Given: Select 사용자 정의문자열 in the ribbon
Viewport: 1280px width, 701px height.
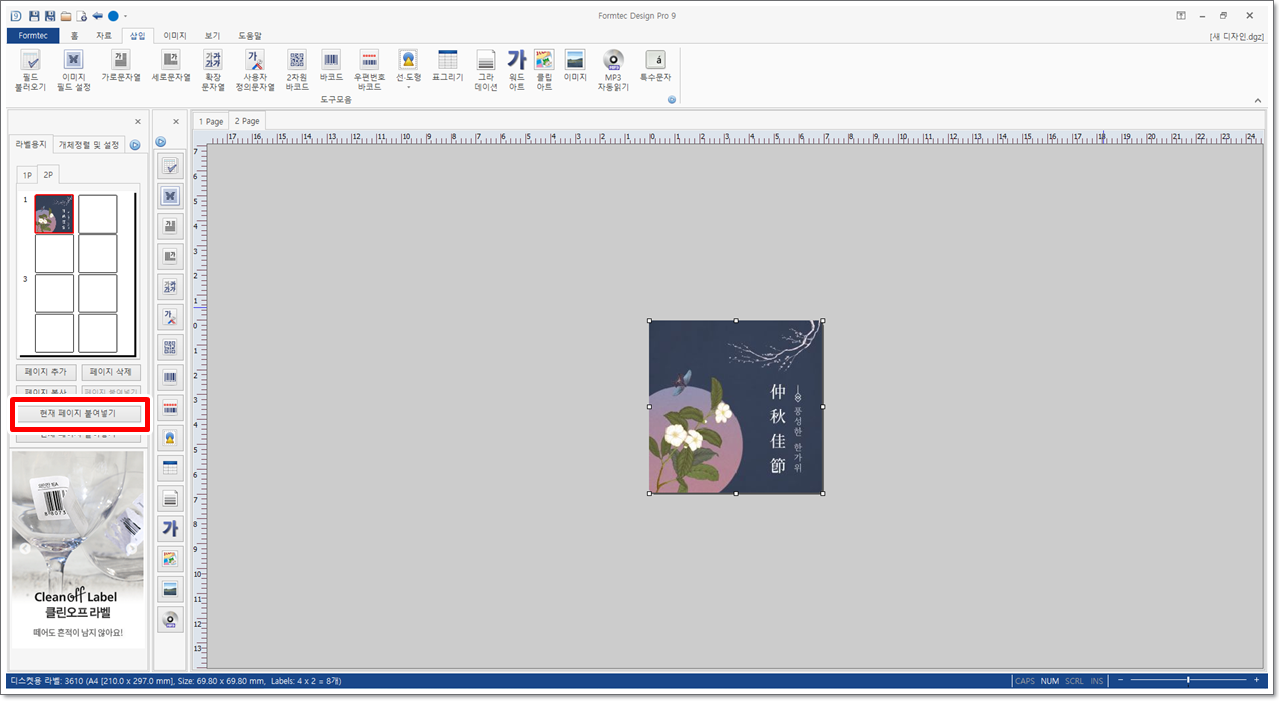Looking at the screenshot, I should (x=255, y=70).
